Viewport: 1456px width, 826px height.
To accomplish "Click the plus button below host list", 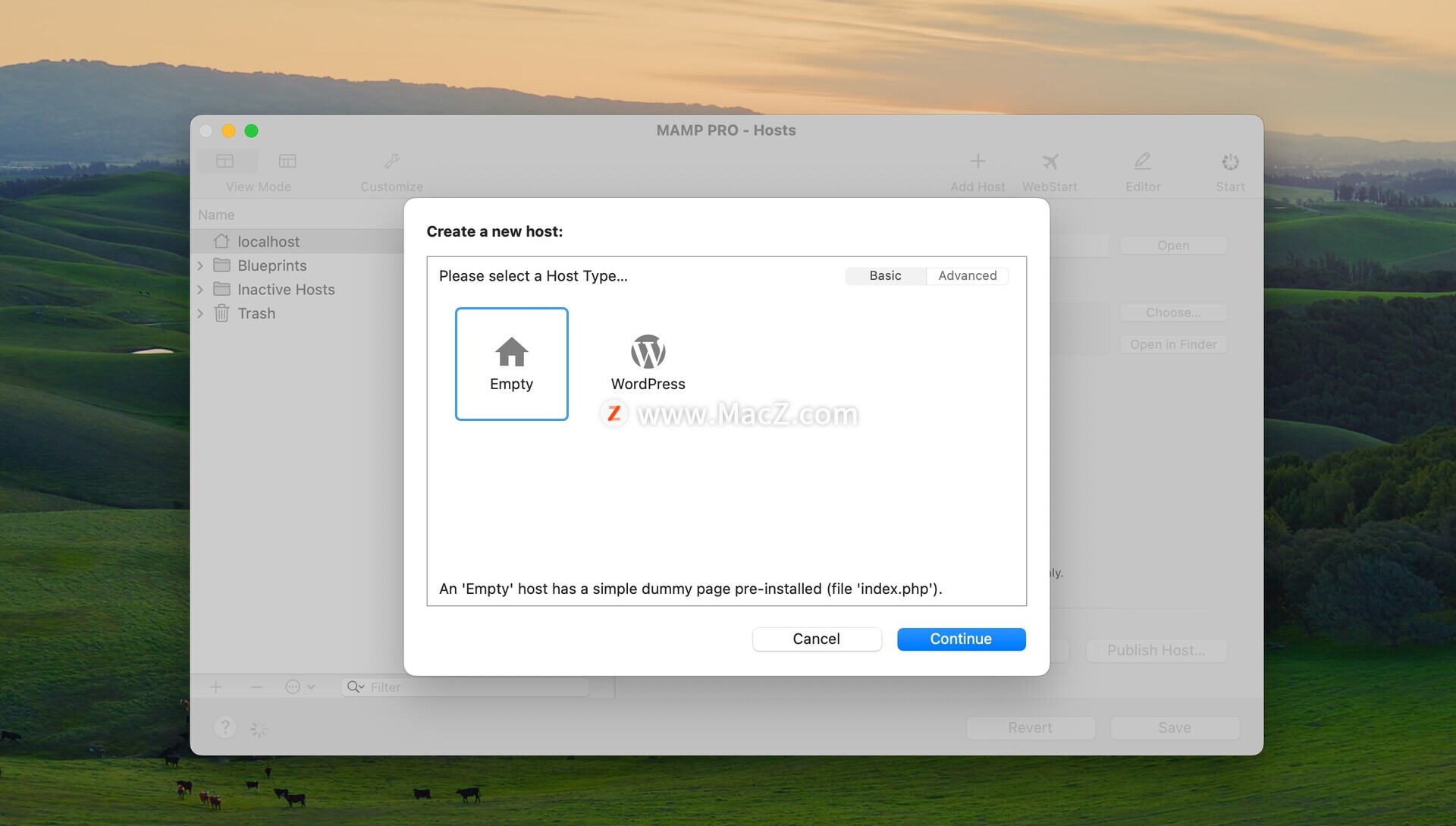I will 215,687.
